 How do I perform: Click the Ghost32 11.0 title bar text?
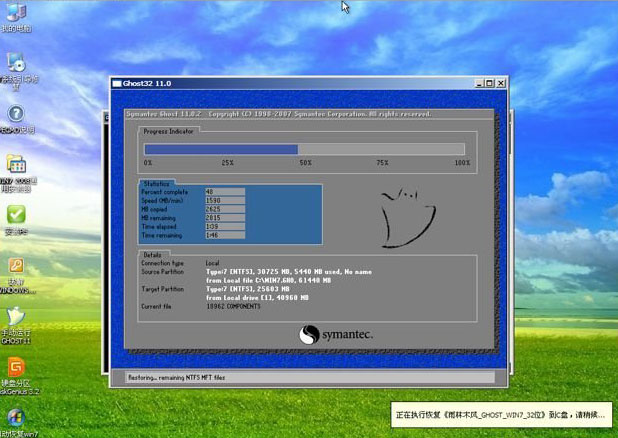click(147, 84)
